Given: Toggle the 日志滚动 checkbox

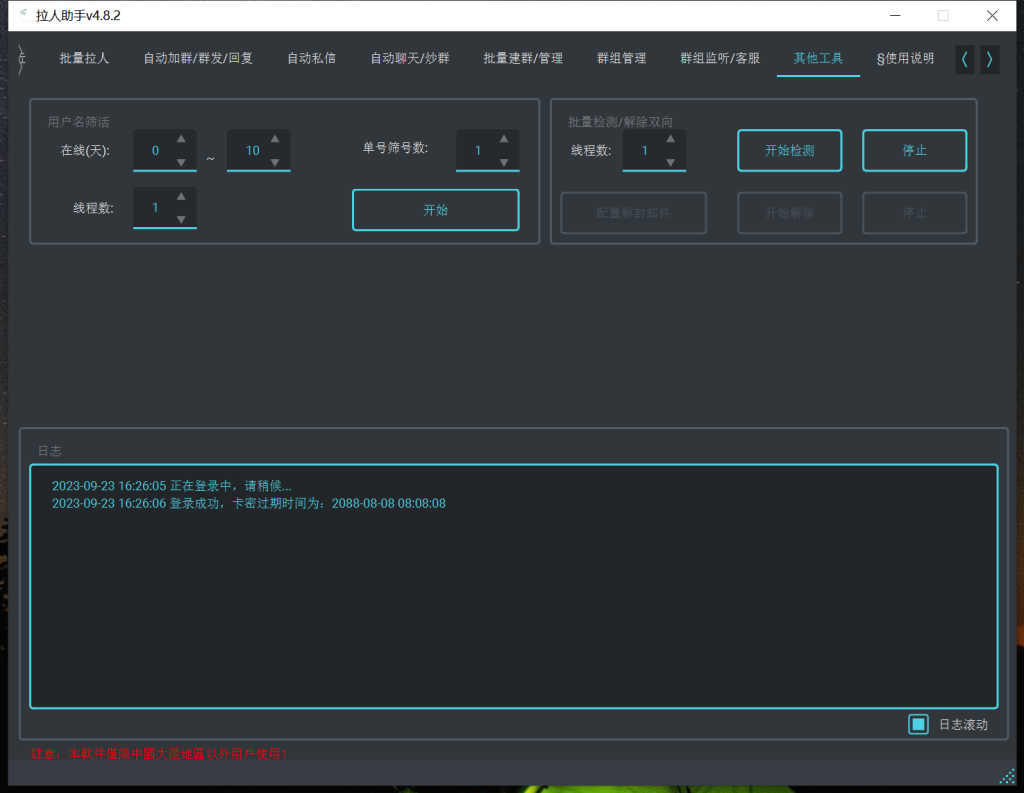Looking at the screenshot, I should tap(918, 724).
